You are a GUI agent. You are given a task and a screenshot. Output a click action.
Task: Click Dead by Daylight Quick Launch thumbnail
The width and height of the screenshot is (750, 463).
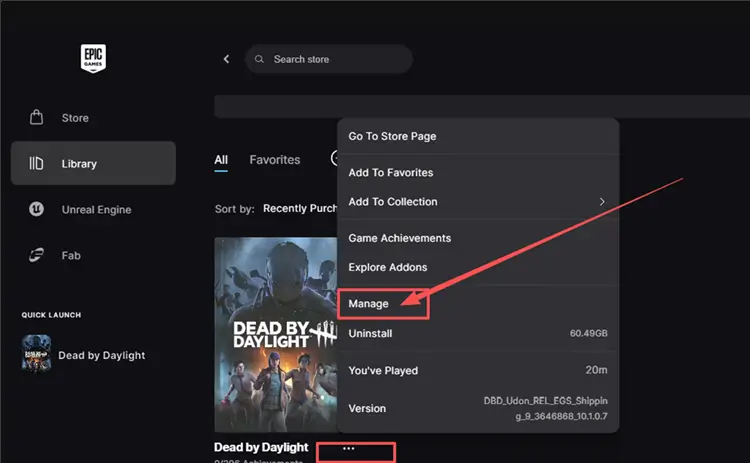36,353
